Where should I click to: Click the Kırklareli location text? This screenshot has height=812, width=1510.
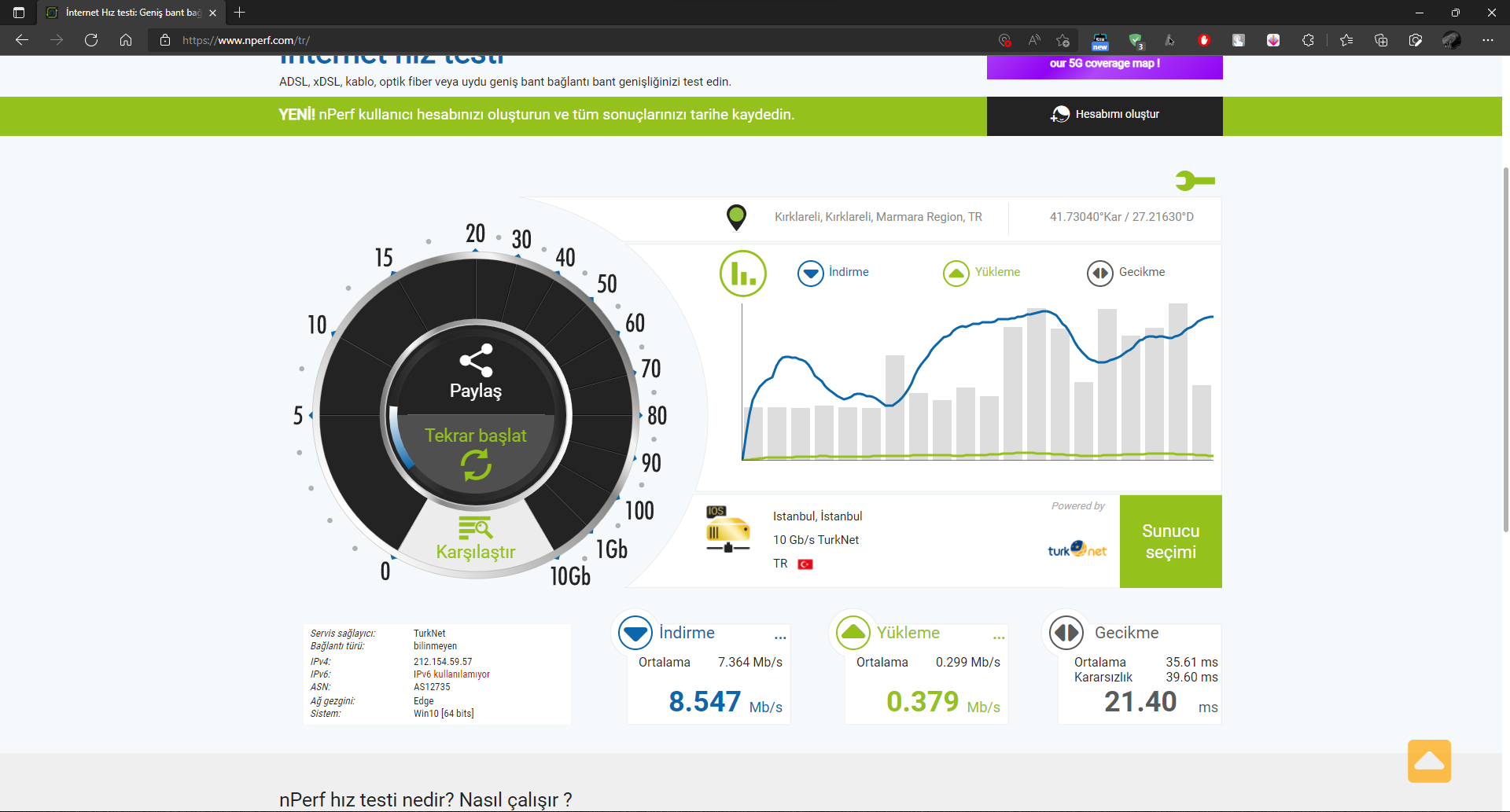point(878,217)
